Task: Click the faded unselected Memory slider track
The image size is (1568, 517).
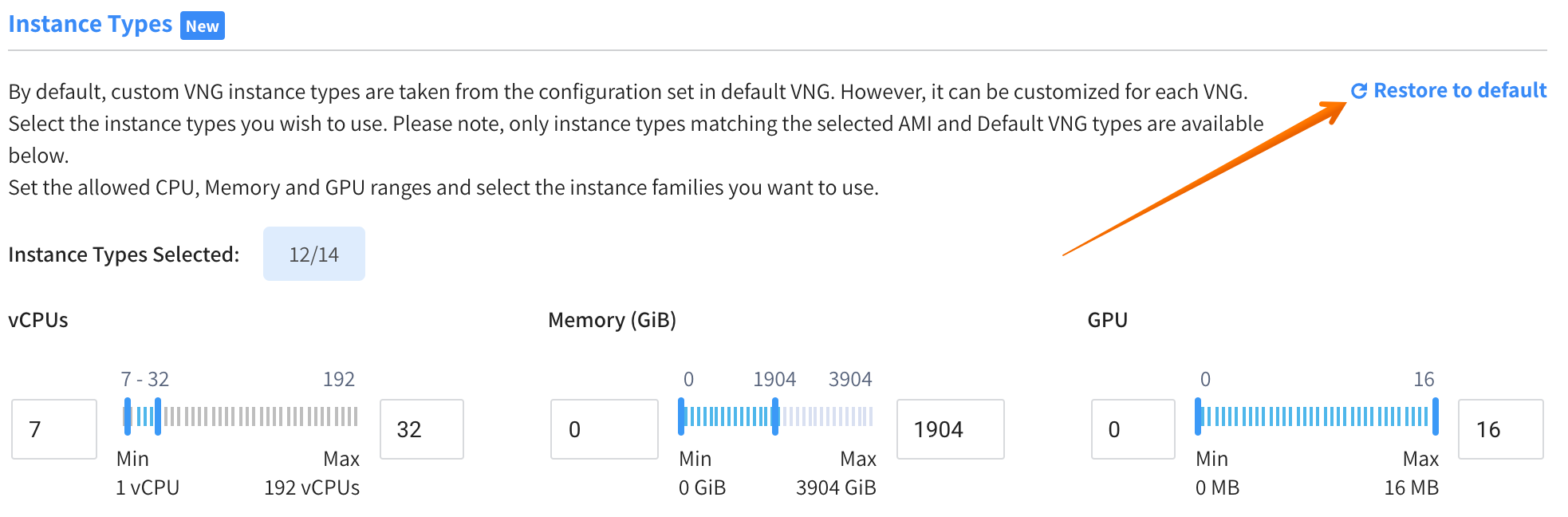Action: 826,416
